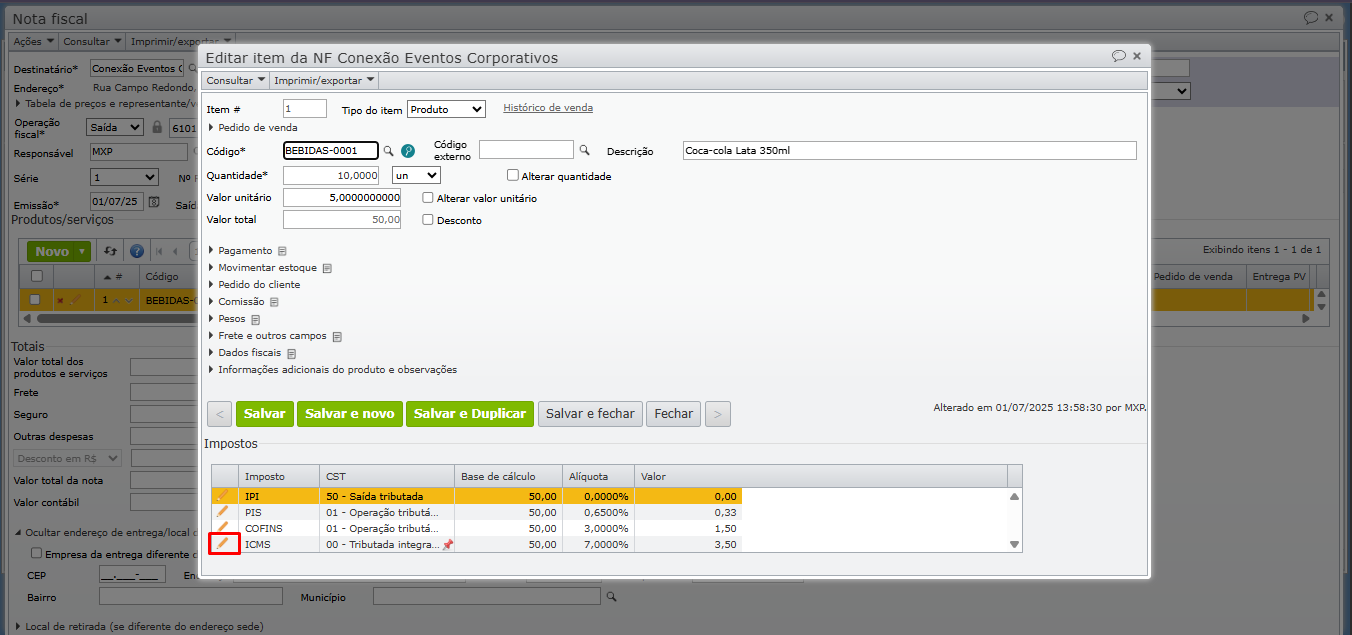The width and height of the screenshot is (1352, 635).
Task: Open the arrow beside the Novo button
Action: (x=83, y=252)
